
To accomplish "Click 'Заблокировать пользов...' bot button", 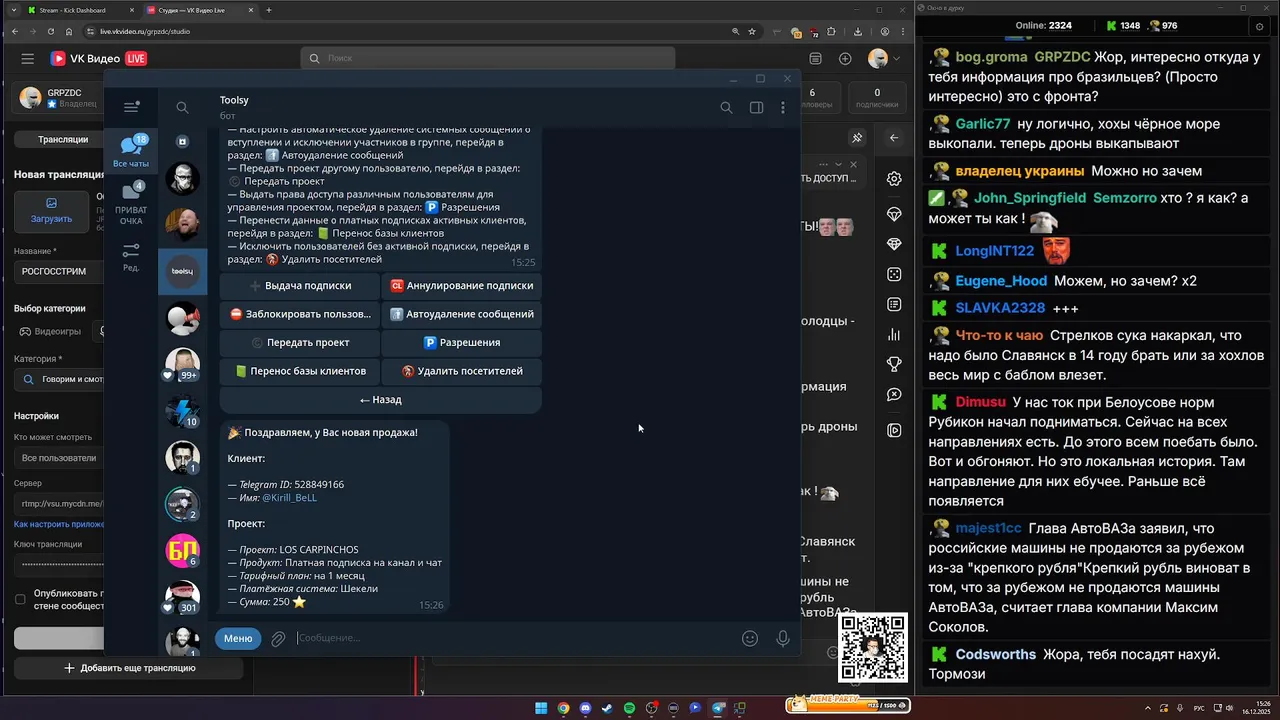I will click(x=300, y=314).
